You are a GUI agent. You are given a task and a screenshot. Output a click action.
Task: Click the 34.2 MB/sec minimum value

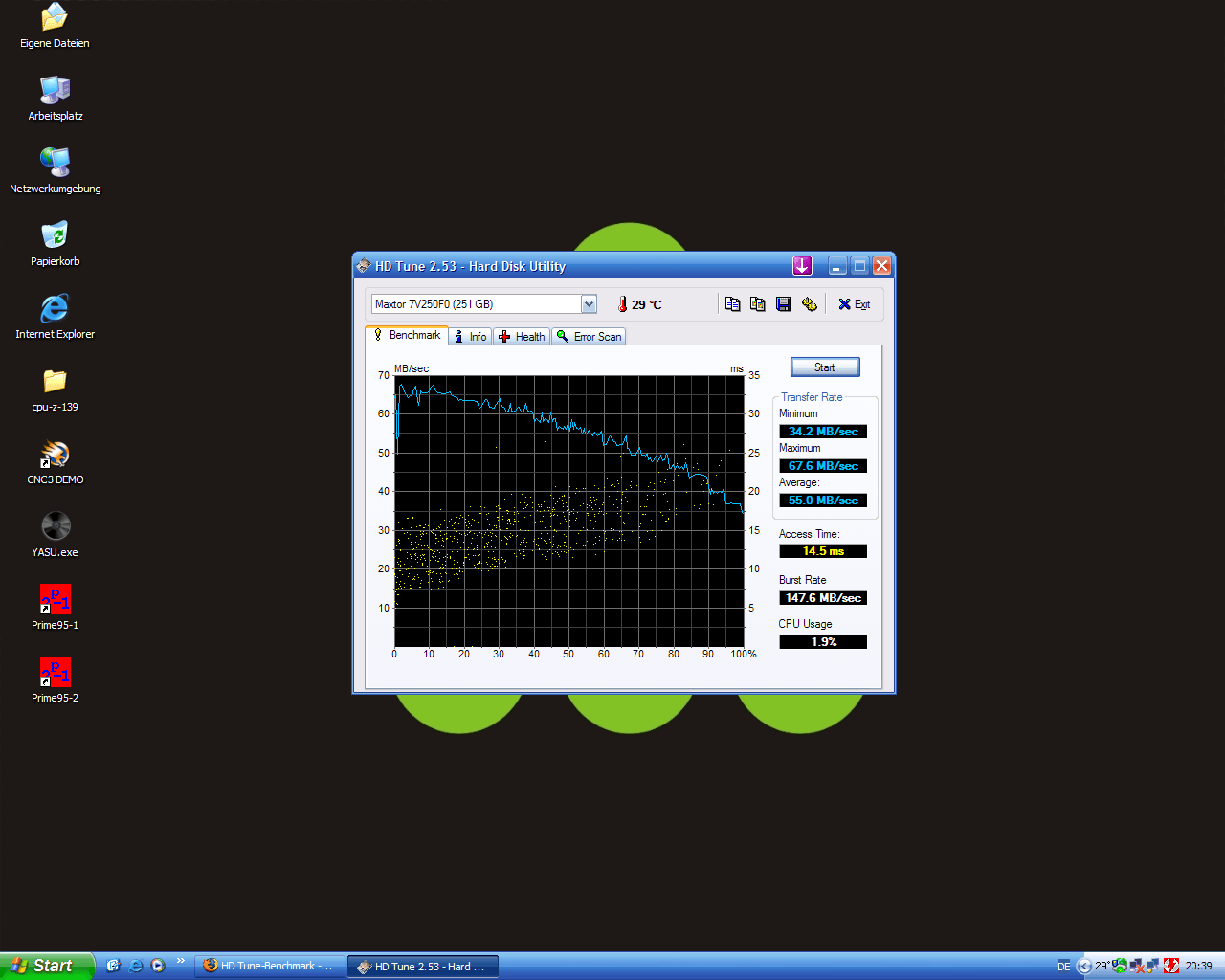pyautogui.click(x=823, y=432)
